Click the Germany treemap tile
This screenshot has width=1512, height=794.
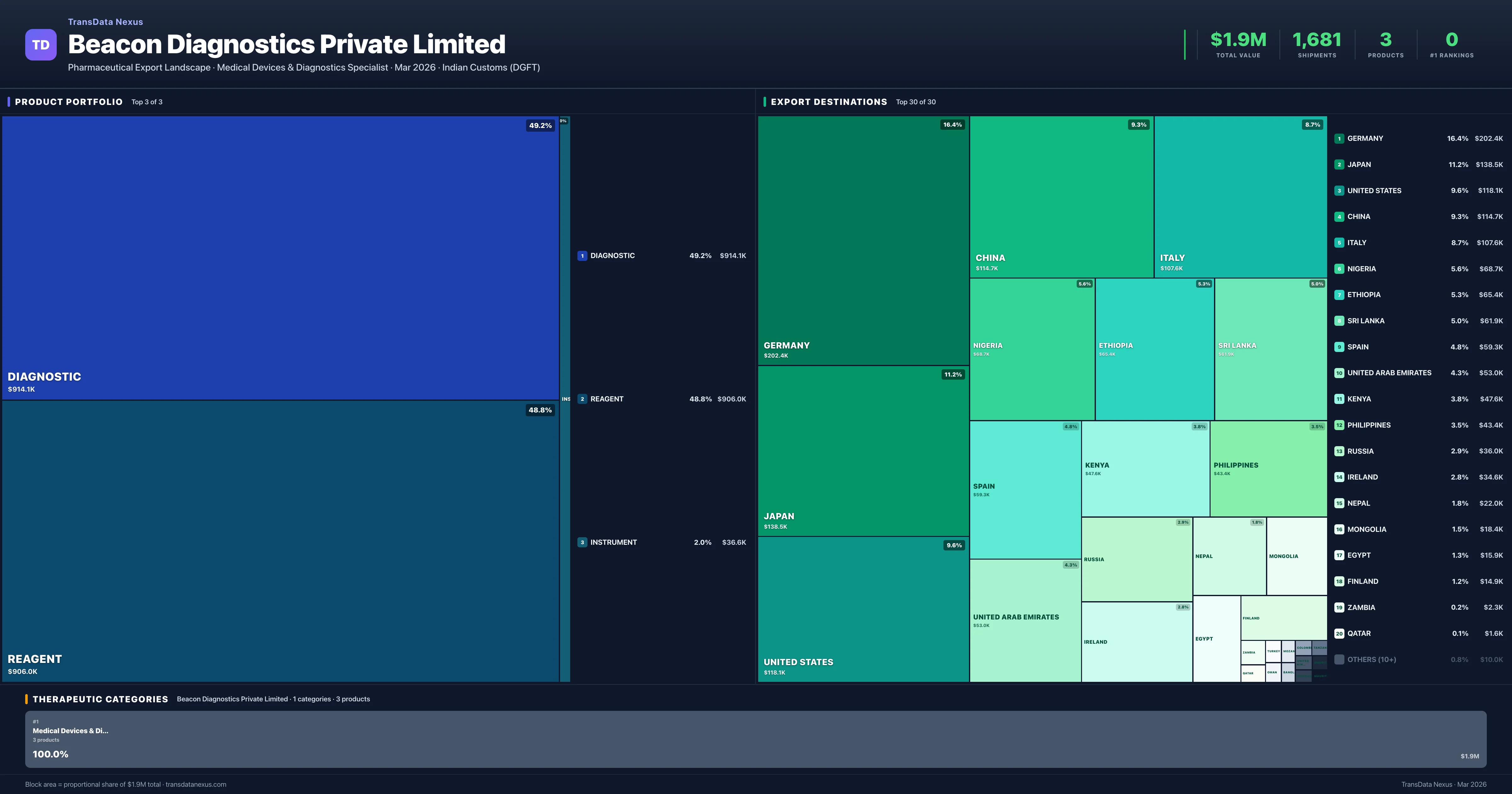(863, 241)
